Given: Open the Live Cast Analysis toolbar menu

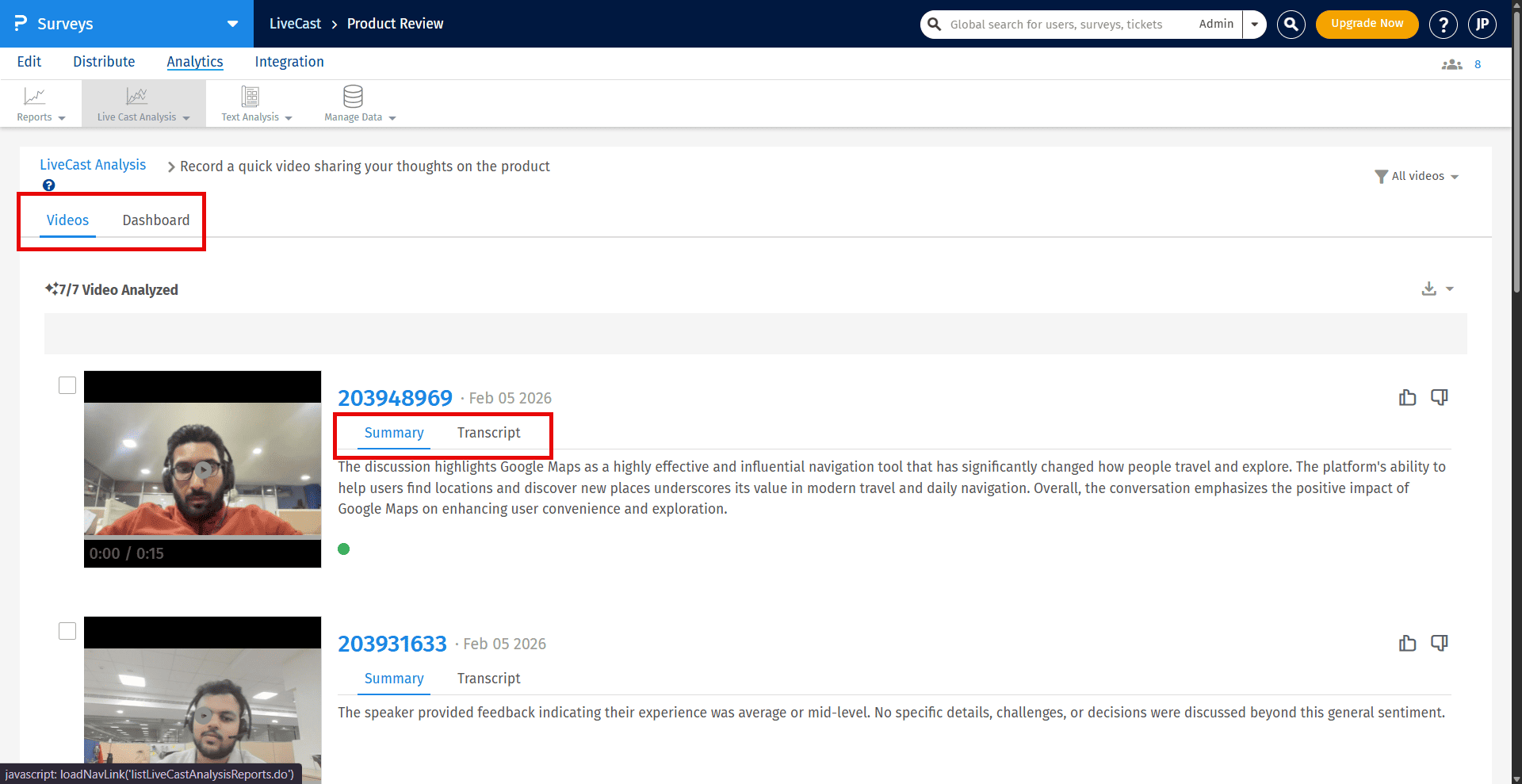Looking at the screenshot, I should pyautogui.click(x=143, y=104).
